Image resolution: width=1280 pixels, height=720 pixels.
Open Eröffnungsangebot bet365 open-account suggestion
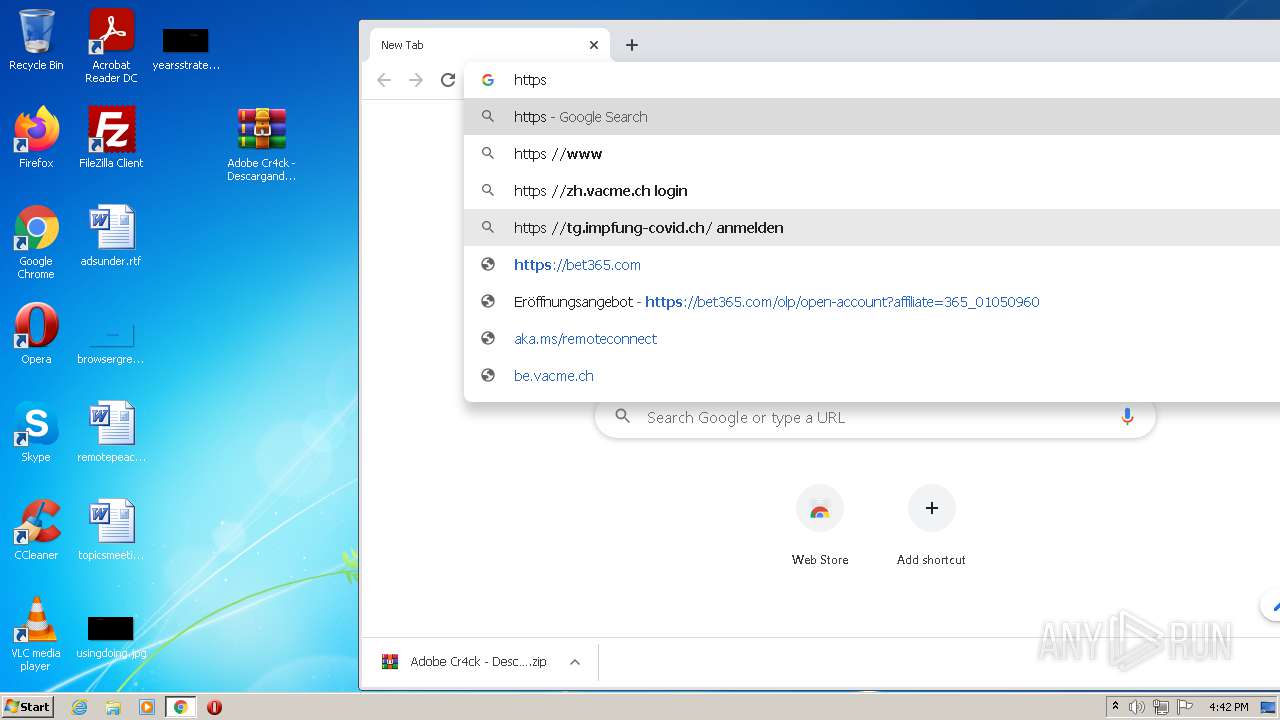click(872, 302)
